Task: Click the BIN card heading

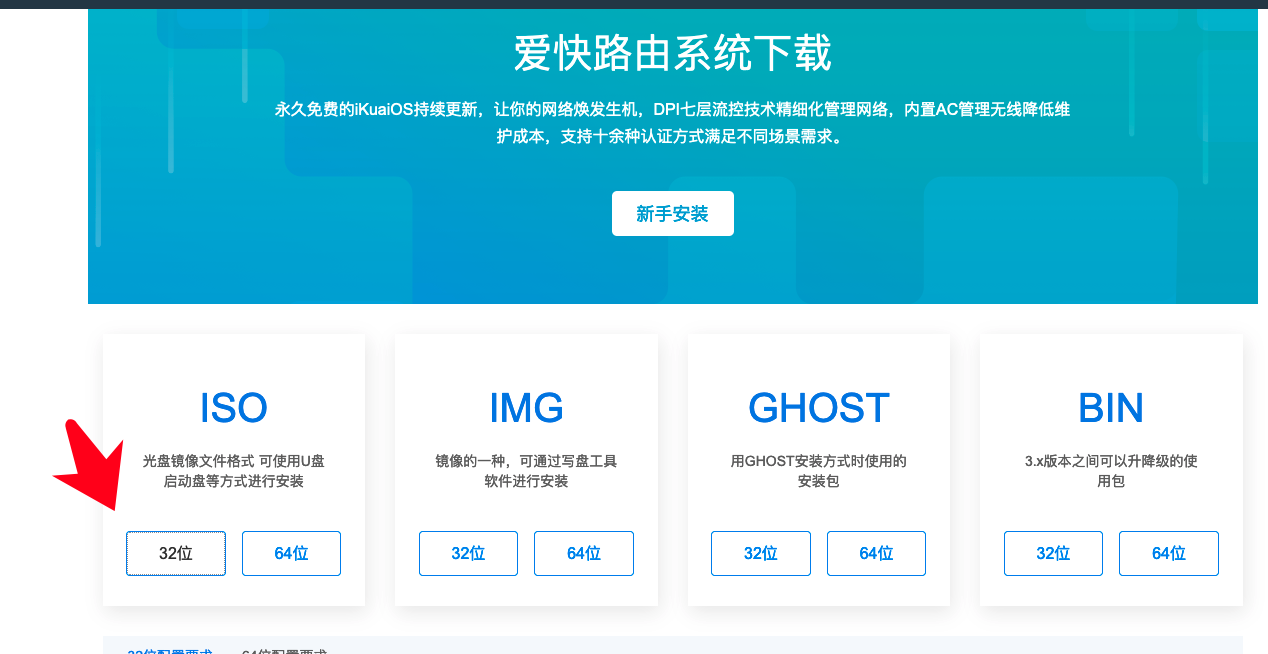Action: 1111,408
